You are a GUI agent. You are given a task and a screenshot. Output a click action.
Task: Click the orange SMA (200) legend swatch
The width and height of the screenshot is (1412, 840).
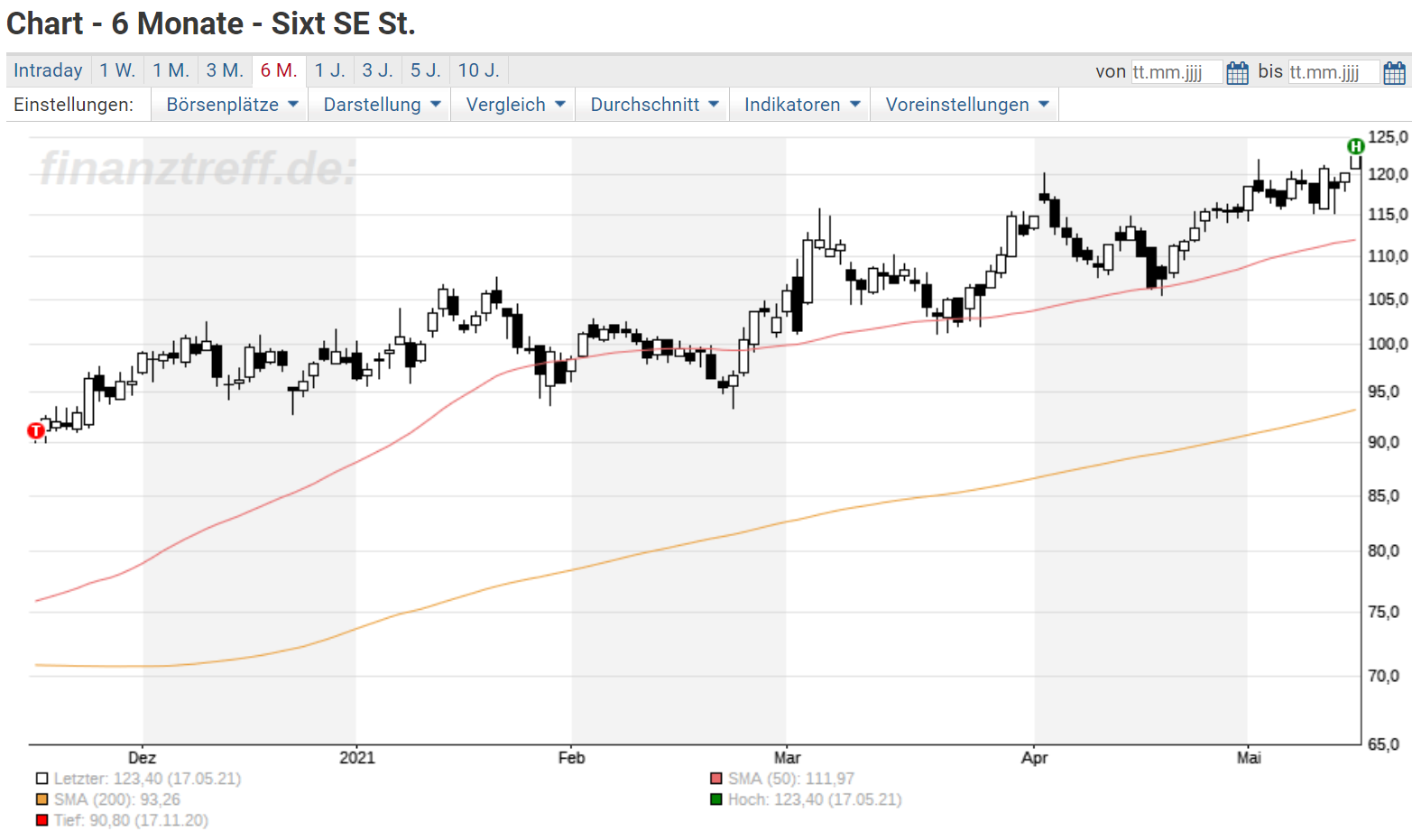42,799
